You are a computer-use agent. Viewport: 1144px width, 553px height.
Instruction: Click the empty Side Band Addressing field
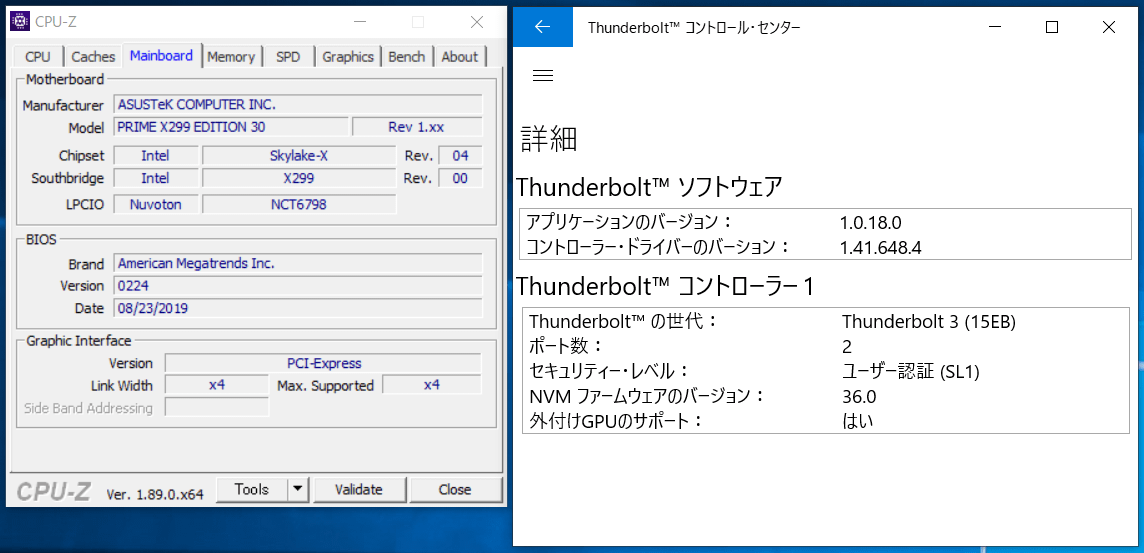[x=217, y=407]
